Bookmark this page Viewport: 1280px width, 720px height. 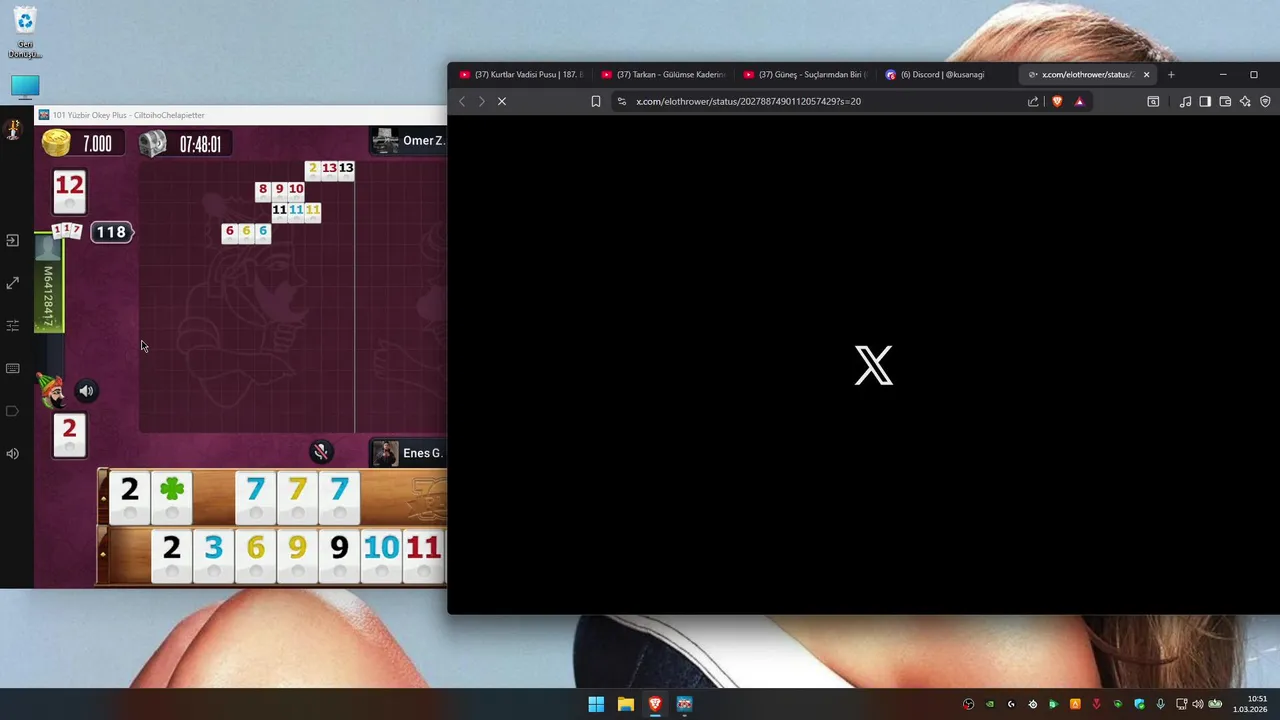click(595, 101)
